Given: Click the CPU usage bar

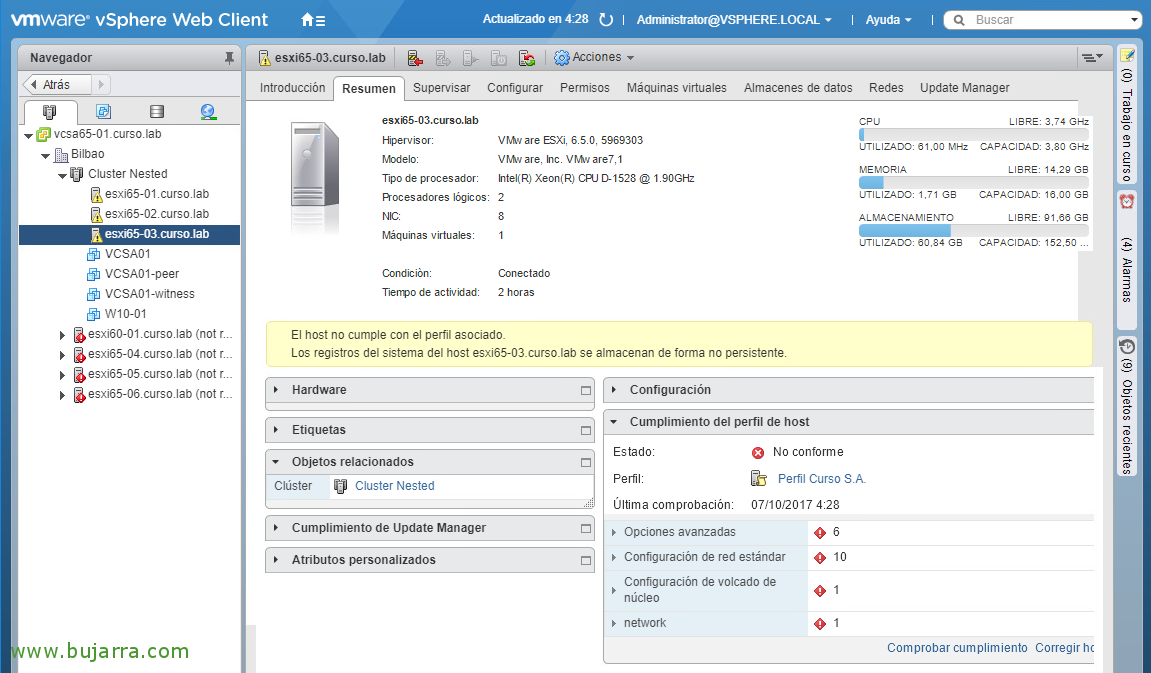Looking at the screenshot, I should (x=973, y=134).
